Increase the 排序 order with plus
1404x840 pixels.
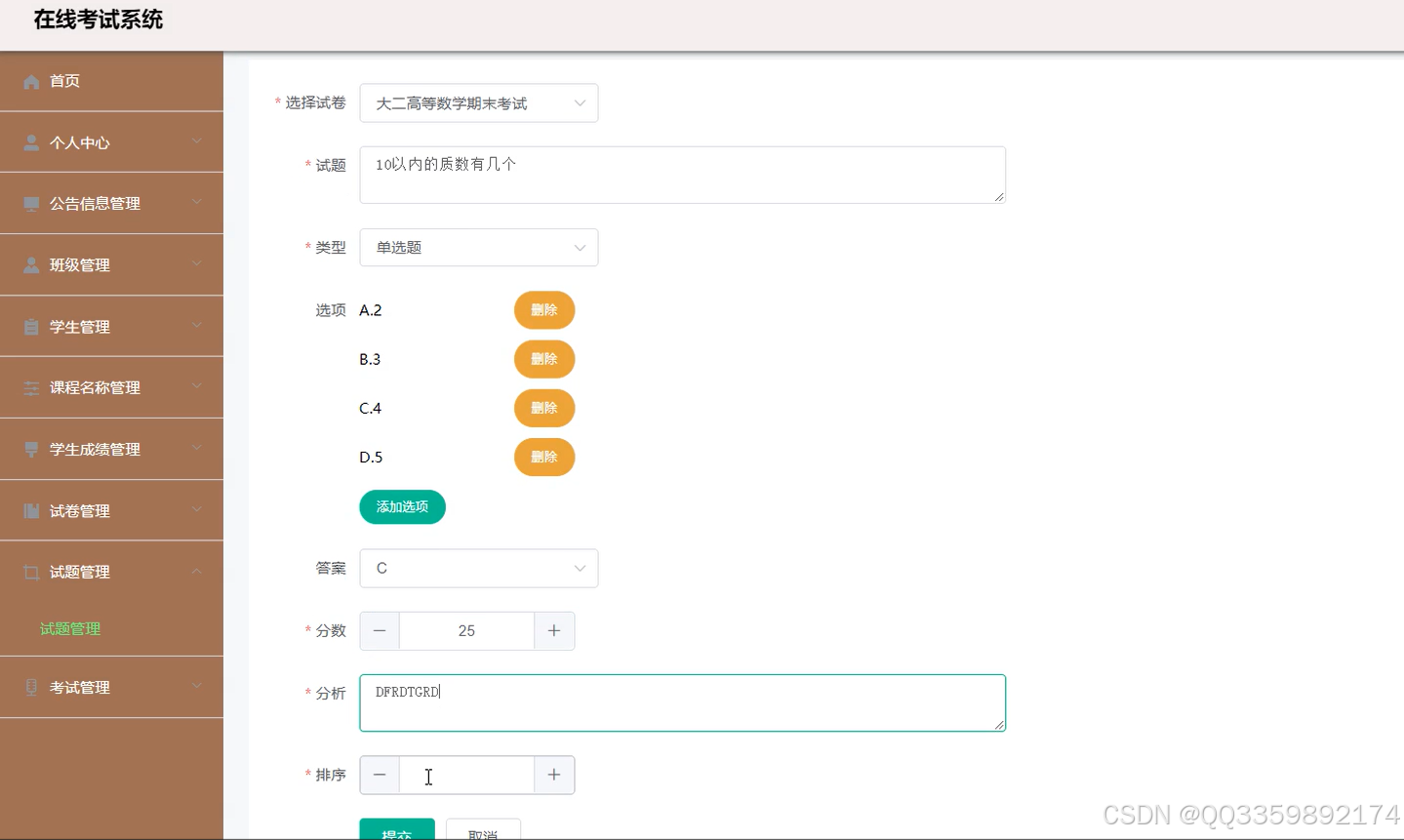(x=554, y=776)
